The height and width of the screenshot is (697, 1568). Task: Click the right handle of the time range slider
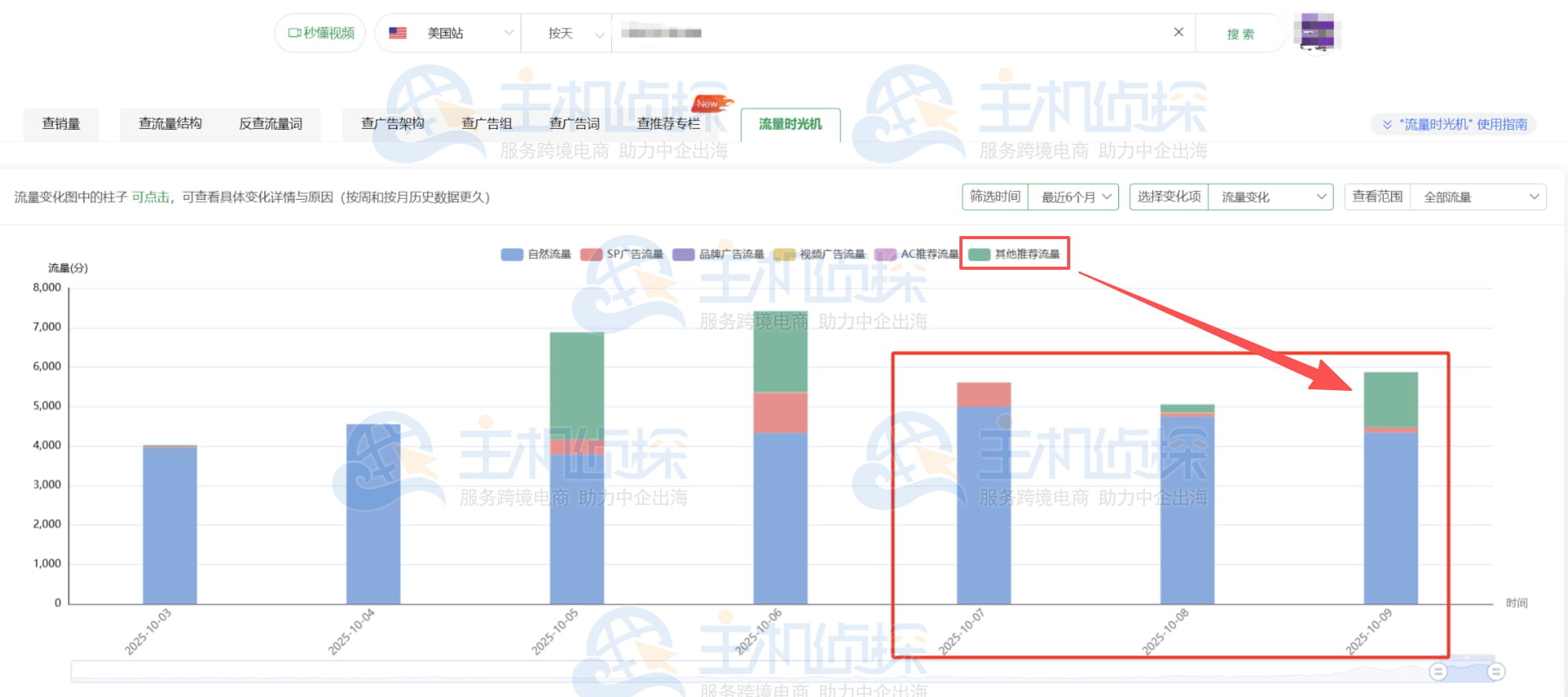click(1496, 672)
